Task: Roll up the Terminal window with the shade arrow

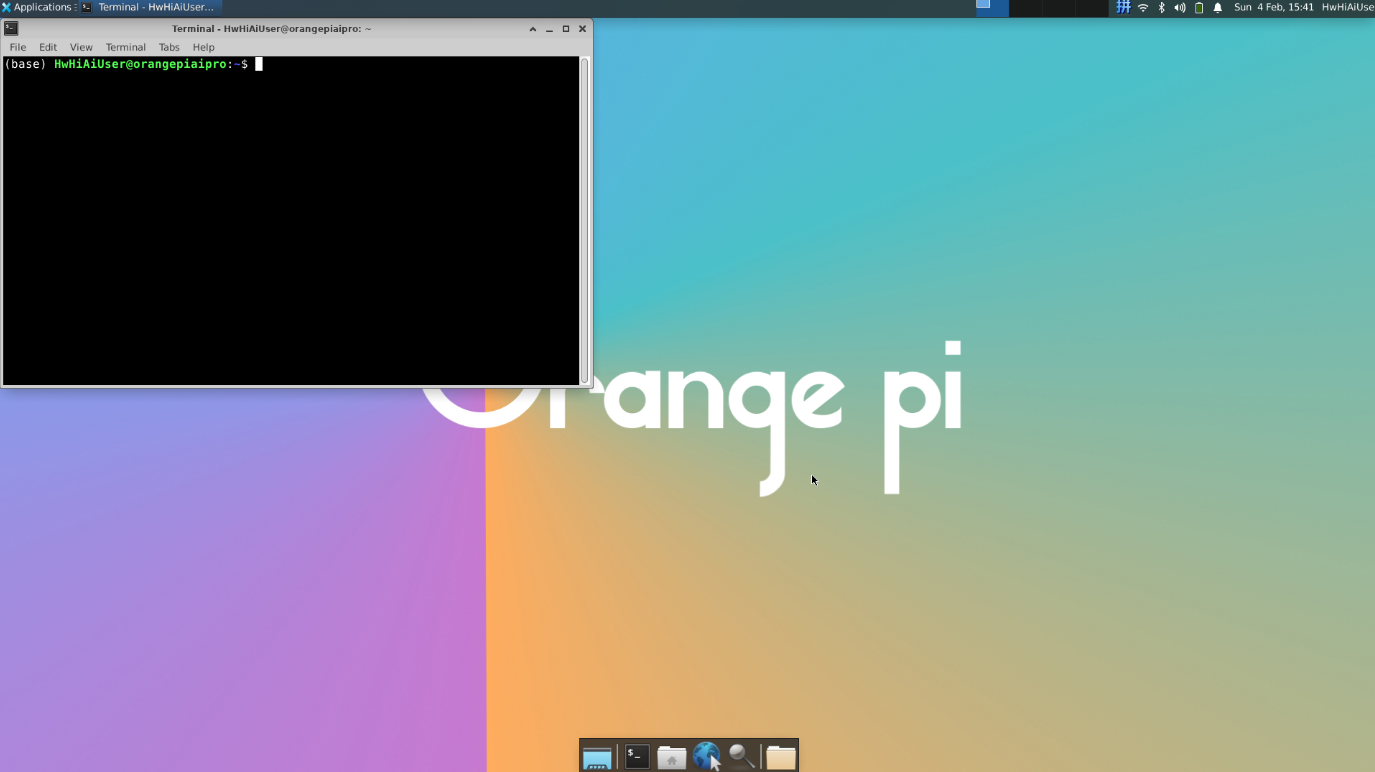Action: tap(533, 29)
